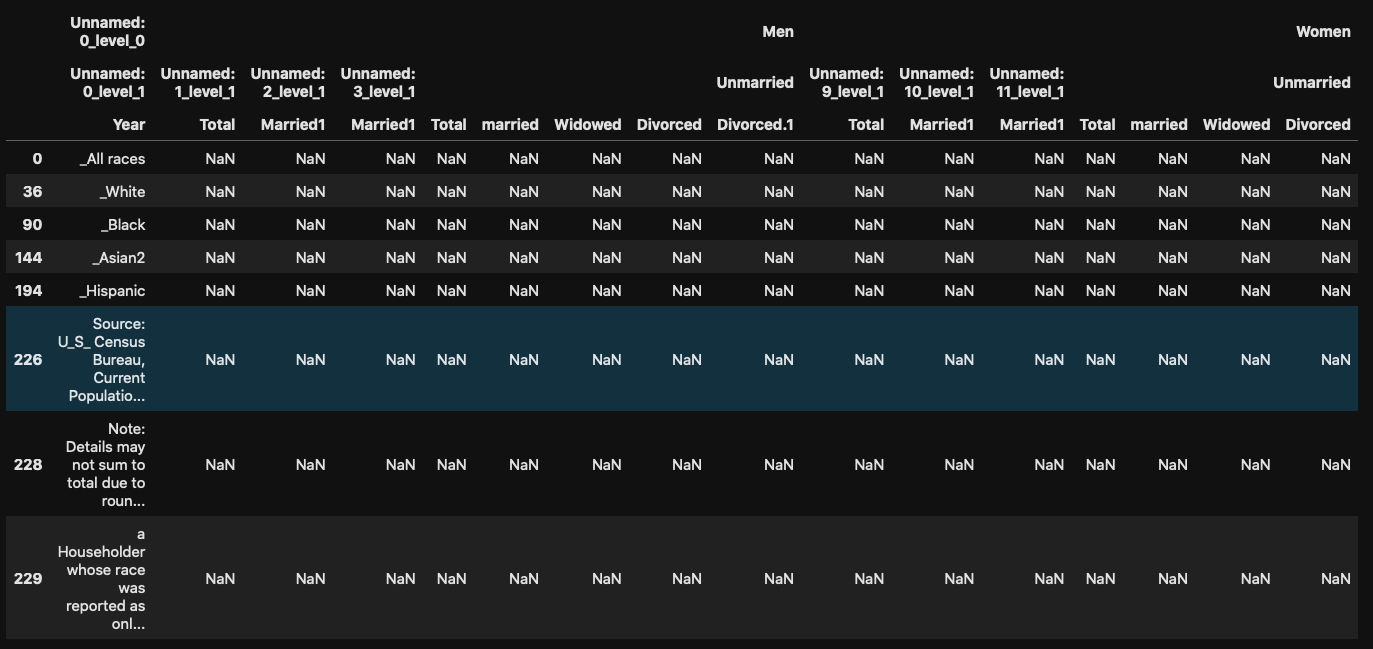
Task: Click the 'Unnamed: 1_level_1' column header
Action: click(x=198, y=82)
